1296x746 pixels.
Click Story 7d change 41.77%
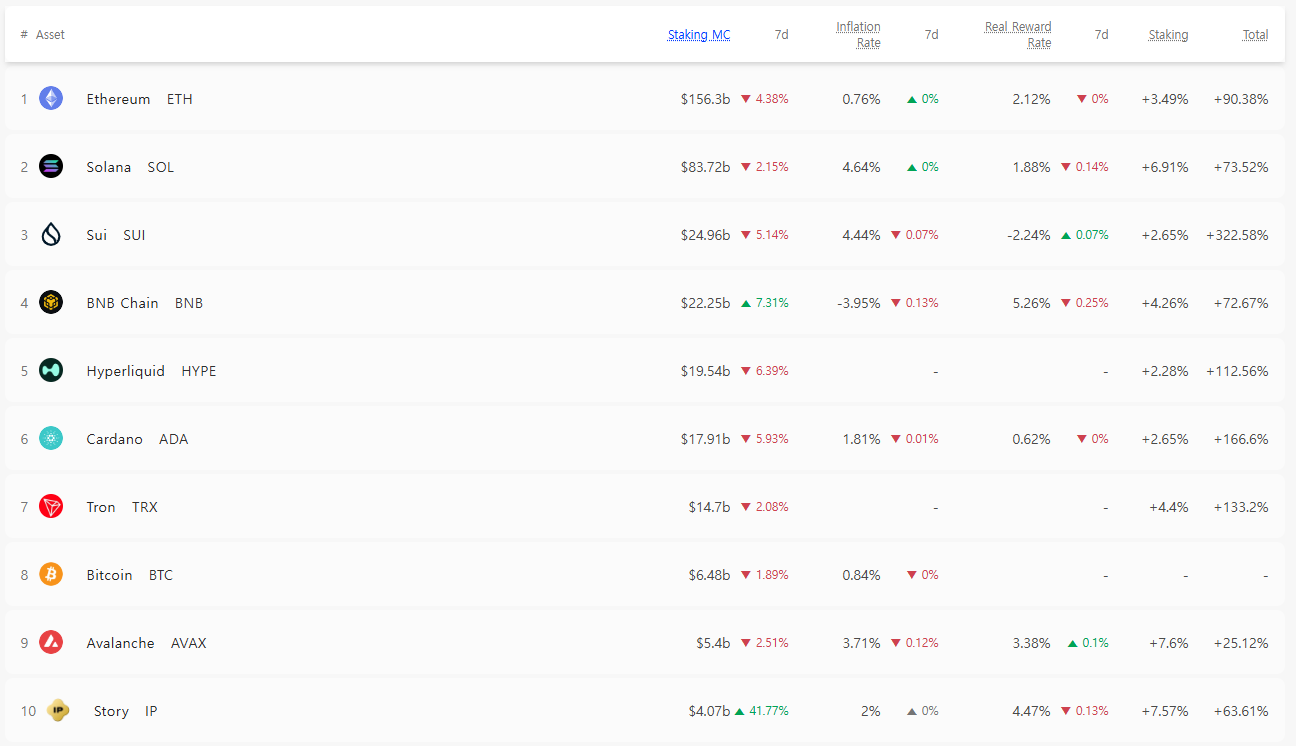pyautogui.click(x=762, y=711)
